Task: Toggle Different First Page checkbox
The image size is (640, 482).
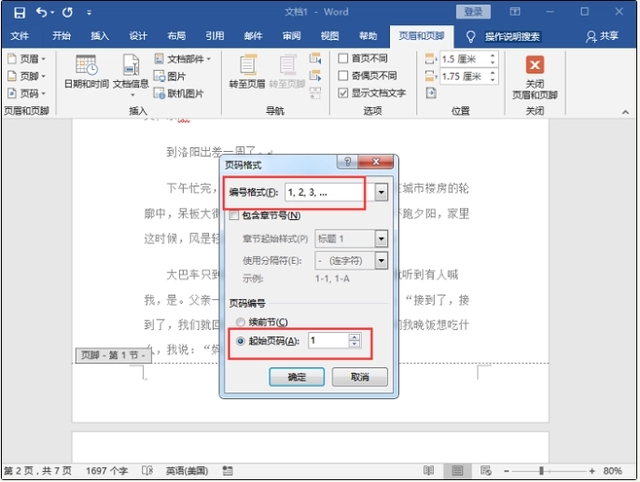Action: tap(343, 59)
